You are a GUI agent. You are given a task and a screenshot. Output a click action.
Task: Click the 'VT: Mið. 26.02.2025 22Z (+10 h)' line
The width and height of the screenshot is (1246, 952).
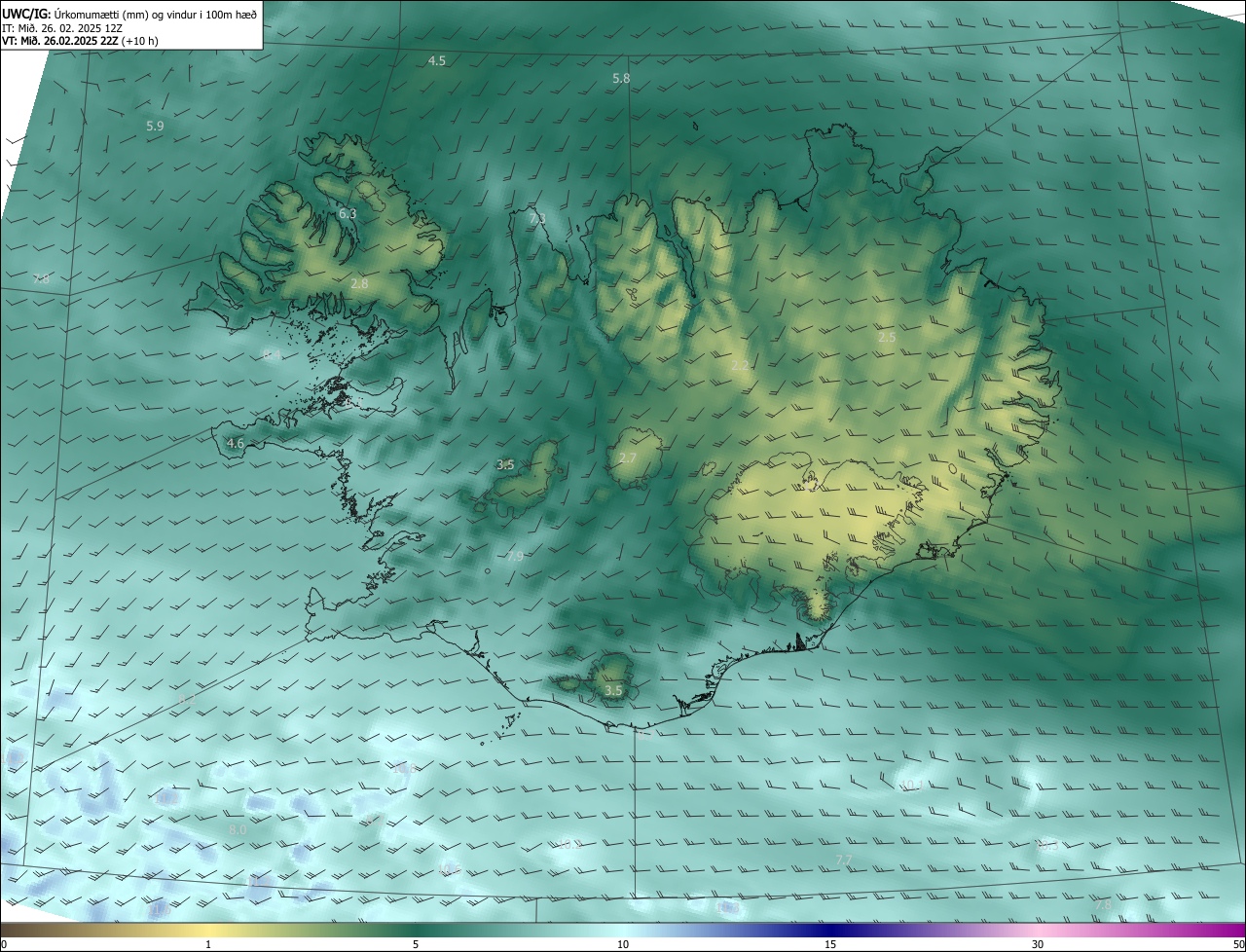coord(82,41)
